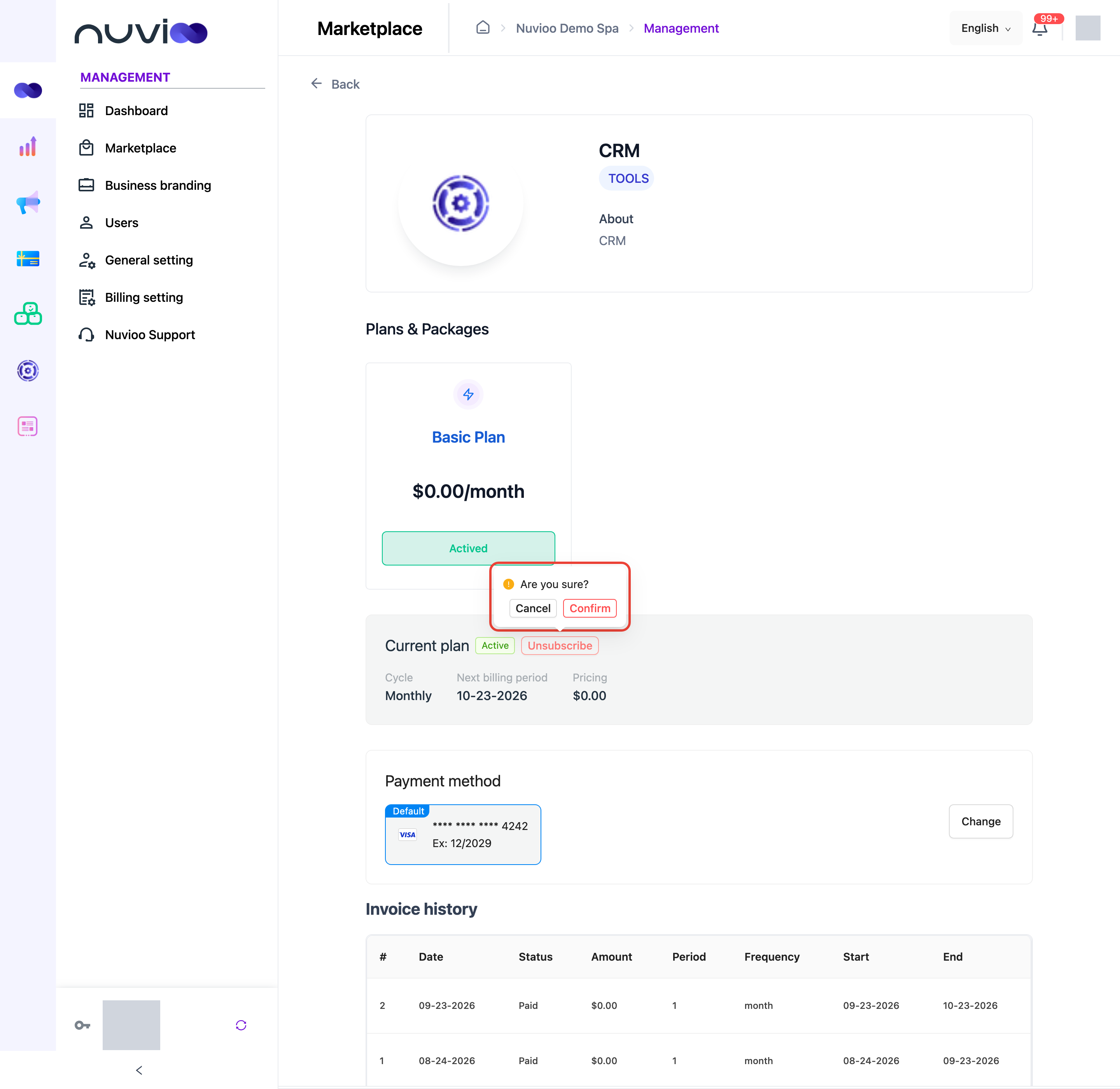Click the Basic Plan title
The image size is (1120, 1089).
(x=468, y=437)
